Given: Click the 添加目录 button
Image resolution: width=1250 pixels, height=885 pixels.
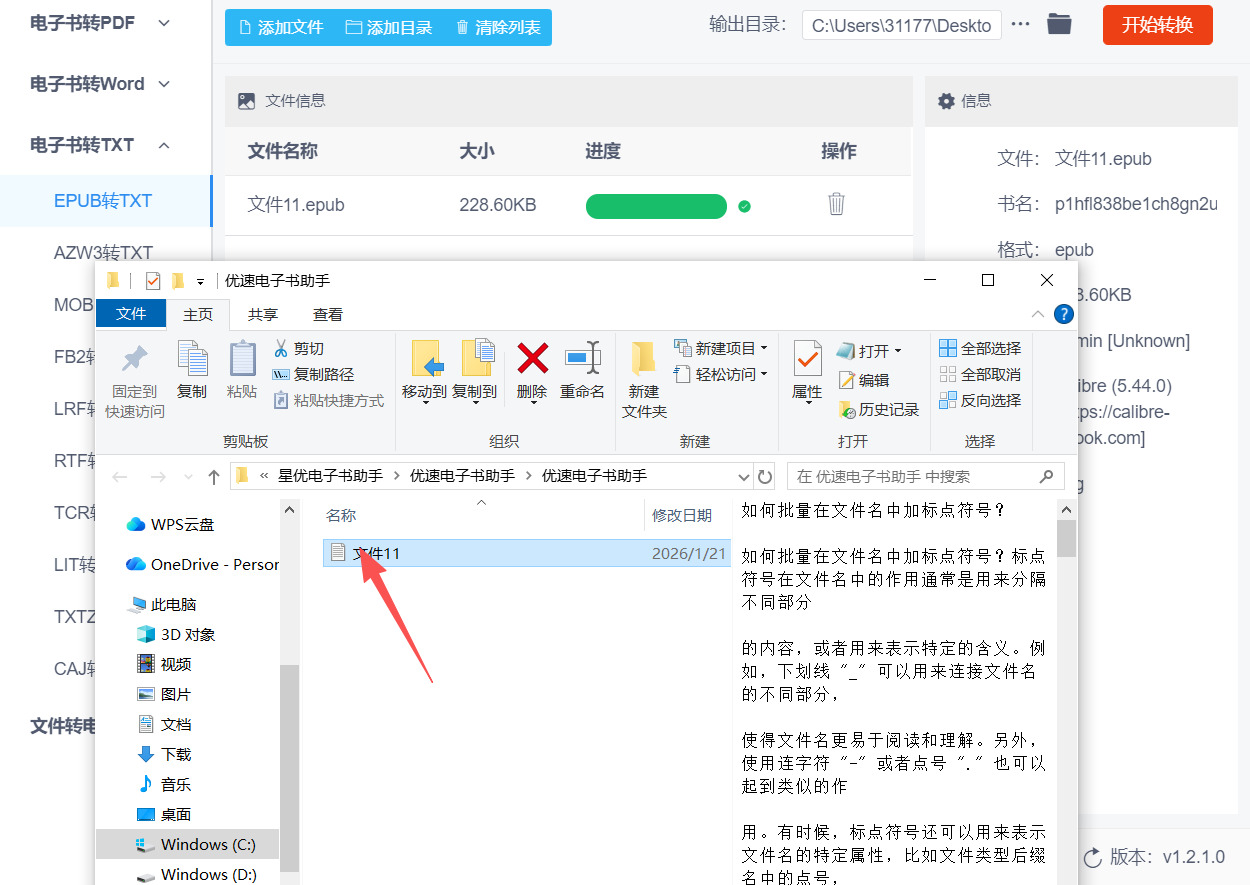Looking at the screenshot, I should click(389, 27).
